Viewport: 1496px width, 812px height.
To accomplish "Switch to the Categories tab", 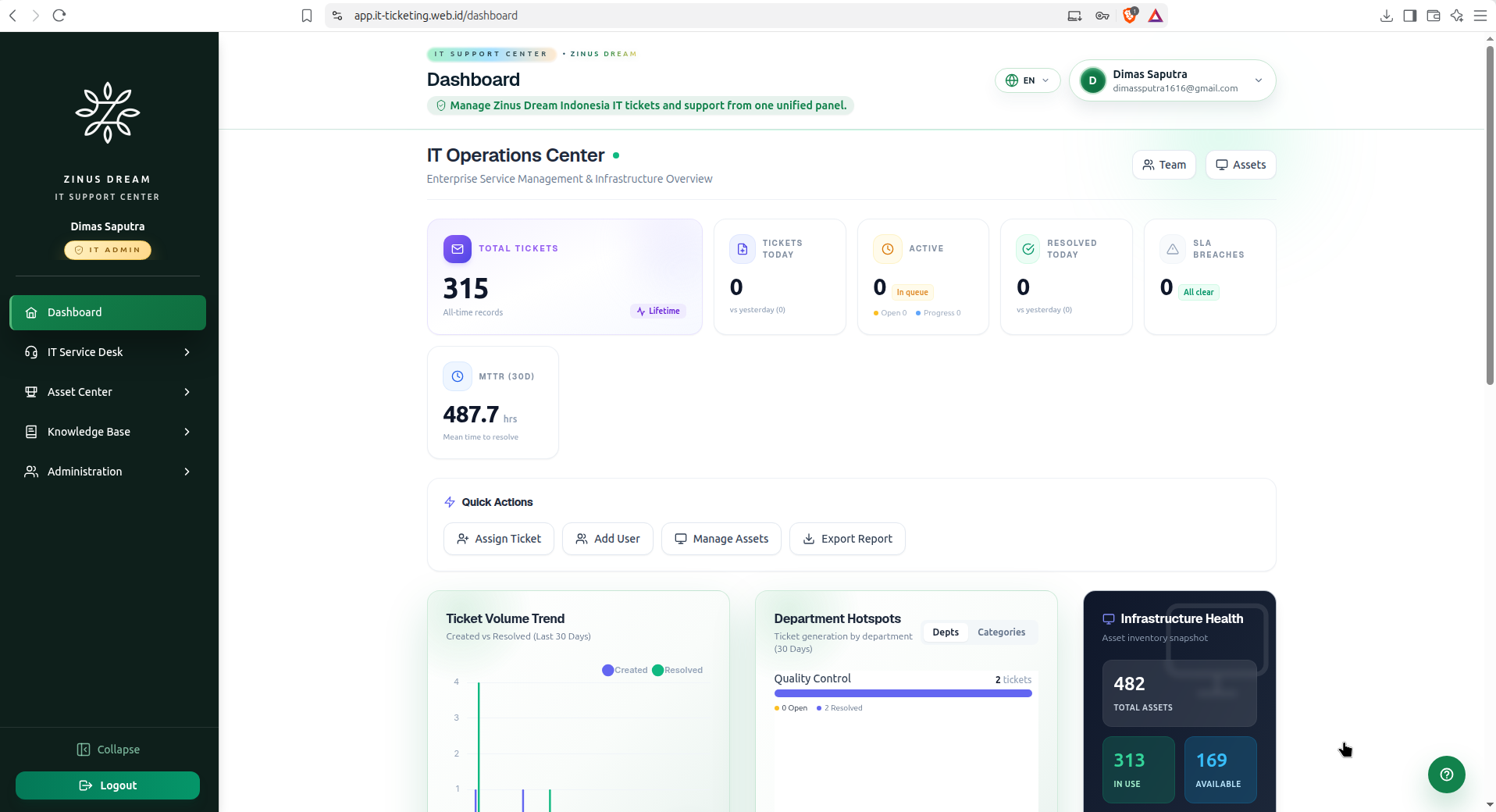I will tap(1002, 632).
